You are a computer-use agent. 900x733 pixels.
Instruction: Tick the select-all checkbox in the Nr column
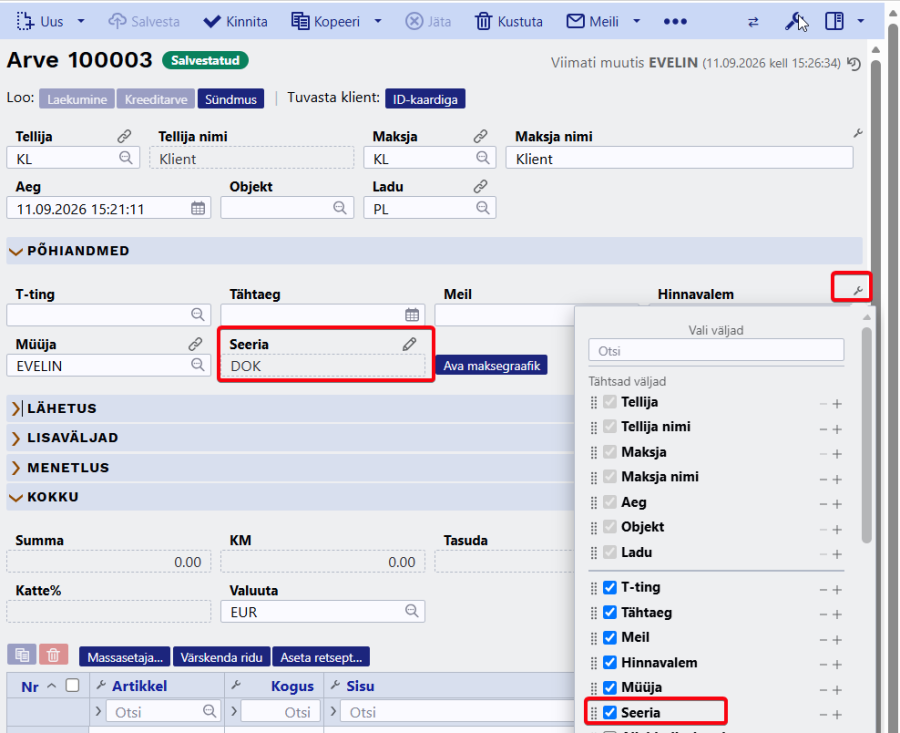point(72,685)
